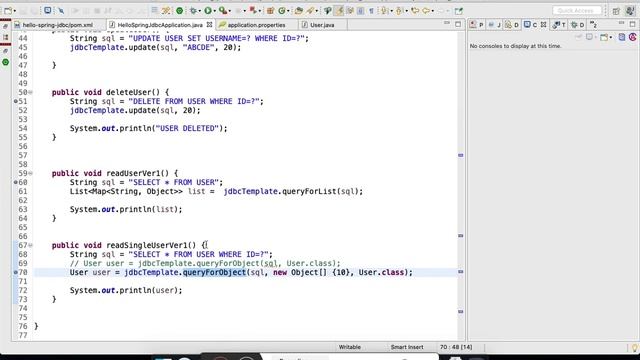Image resolution: width=640 pixels, height=360 pixels.
Task: Click the green icon in left sidebar
Action: pyautogui.click(x=5, y=62)
